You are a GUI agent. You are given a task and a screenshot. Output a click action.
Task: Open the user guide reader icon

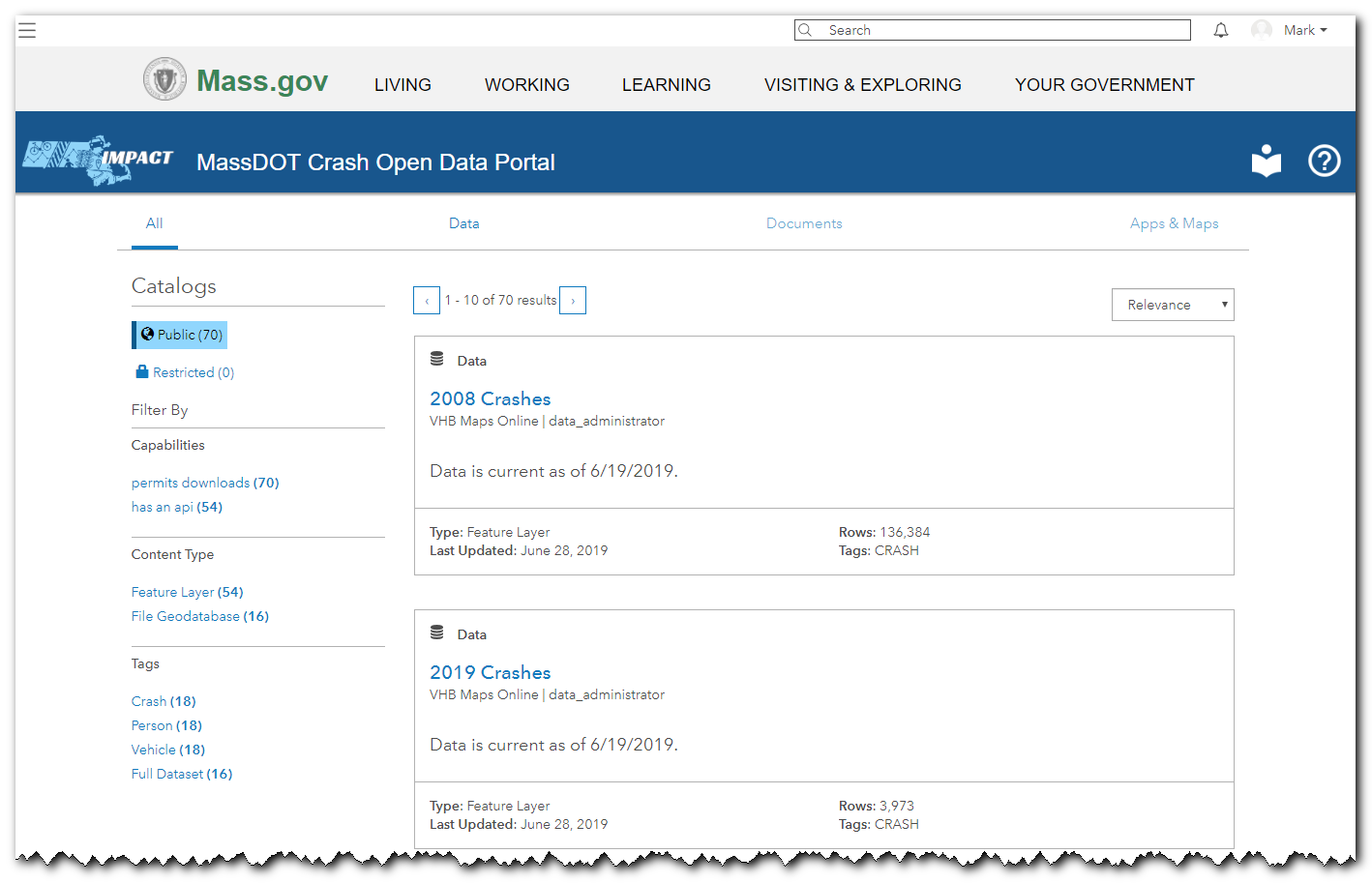pyautogui.click(x=1267, y=161)
